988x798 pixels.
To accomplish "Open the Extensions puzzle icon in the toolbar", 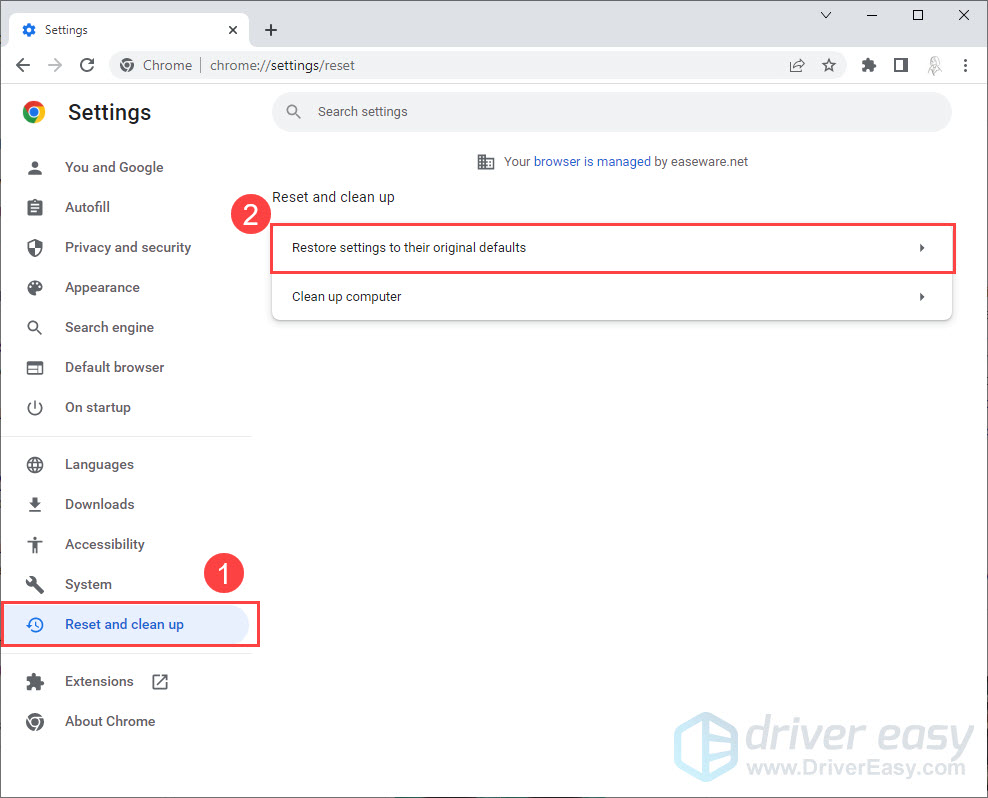I will pyautogui.click(x=868, y=65).
